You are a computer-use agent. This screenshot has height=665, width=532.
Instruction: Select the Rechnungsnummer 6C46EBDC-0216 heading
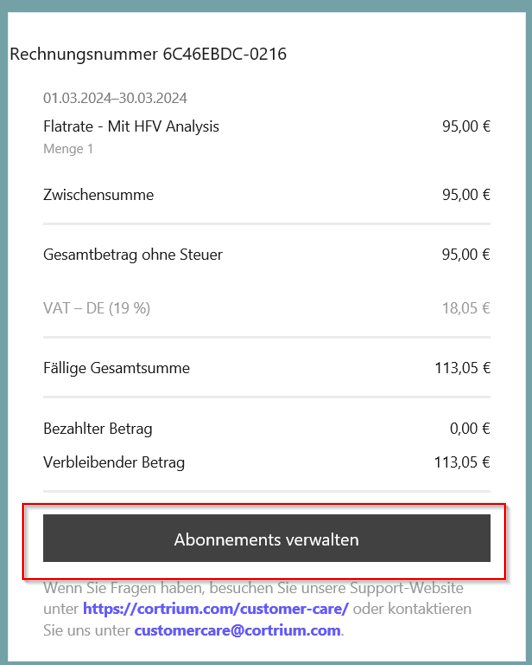tap(148, 54)
